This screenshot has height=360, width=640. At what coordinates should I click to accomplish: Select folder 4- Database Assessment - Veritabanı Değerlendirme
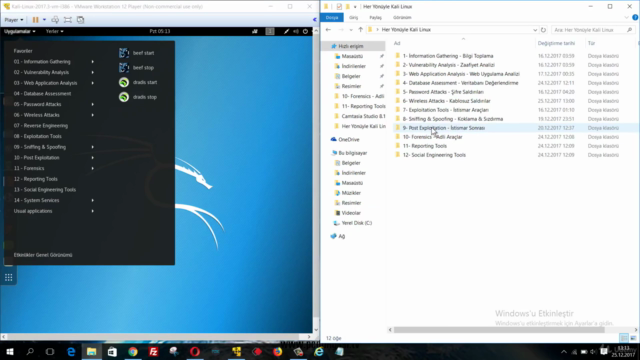[x=460, y=83]
